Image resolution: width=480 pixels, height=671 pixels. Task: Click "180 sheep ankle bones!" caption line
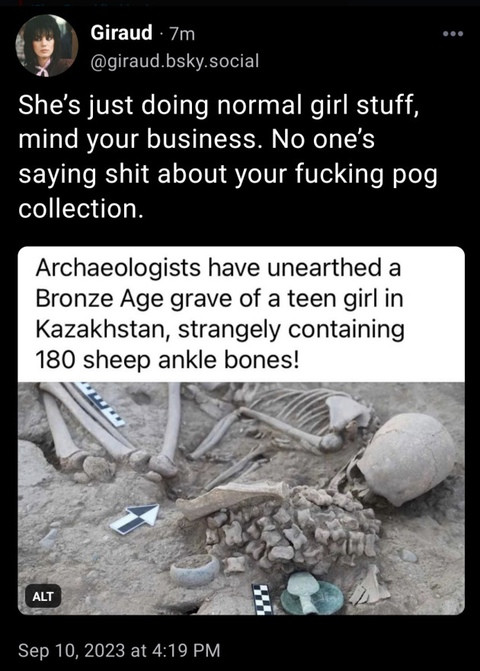(x=167, y=361)
